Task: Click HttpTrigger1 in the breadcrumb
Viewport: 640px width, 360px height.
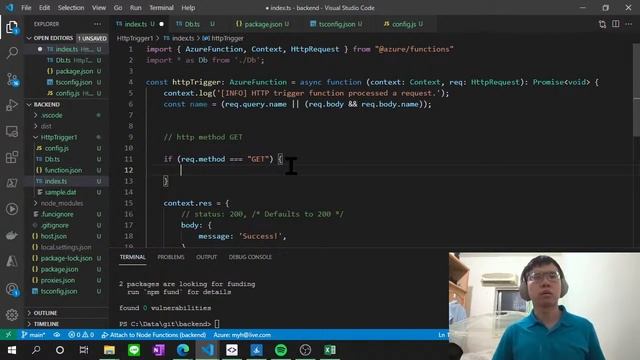Action: [135, 38]
